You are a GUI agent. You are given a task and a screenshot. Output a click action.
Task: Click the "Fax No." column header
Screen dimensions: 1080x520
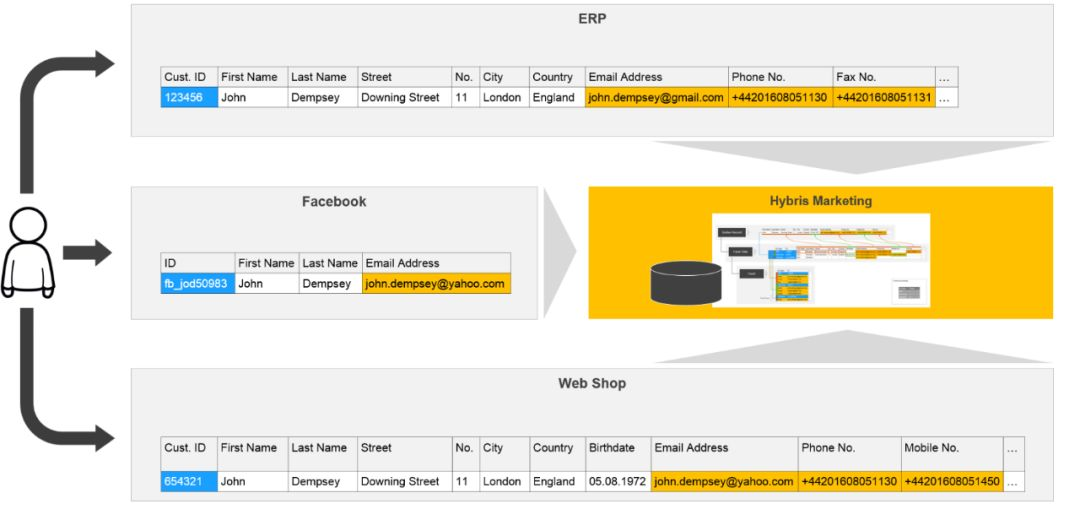point(884,77)
